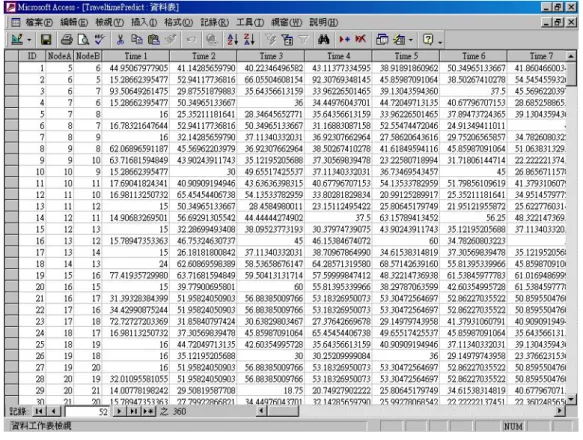This screenshot has width=583, height=440.
Task: Go to first record navigation button
Action: [x=39, y=411]
